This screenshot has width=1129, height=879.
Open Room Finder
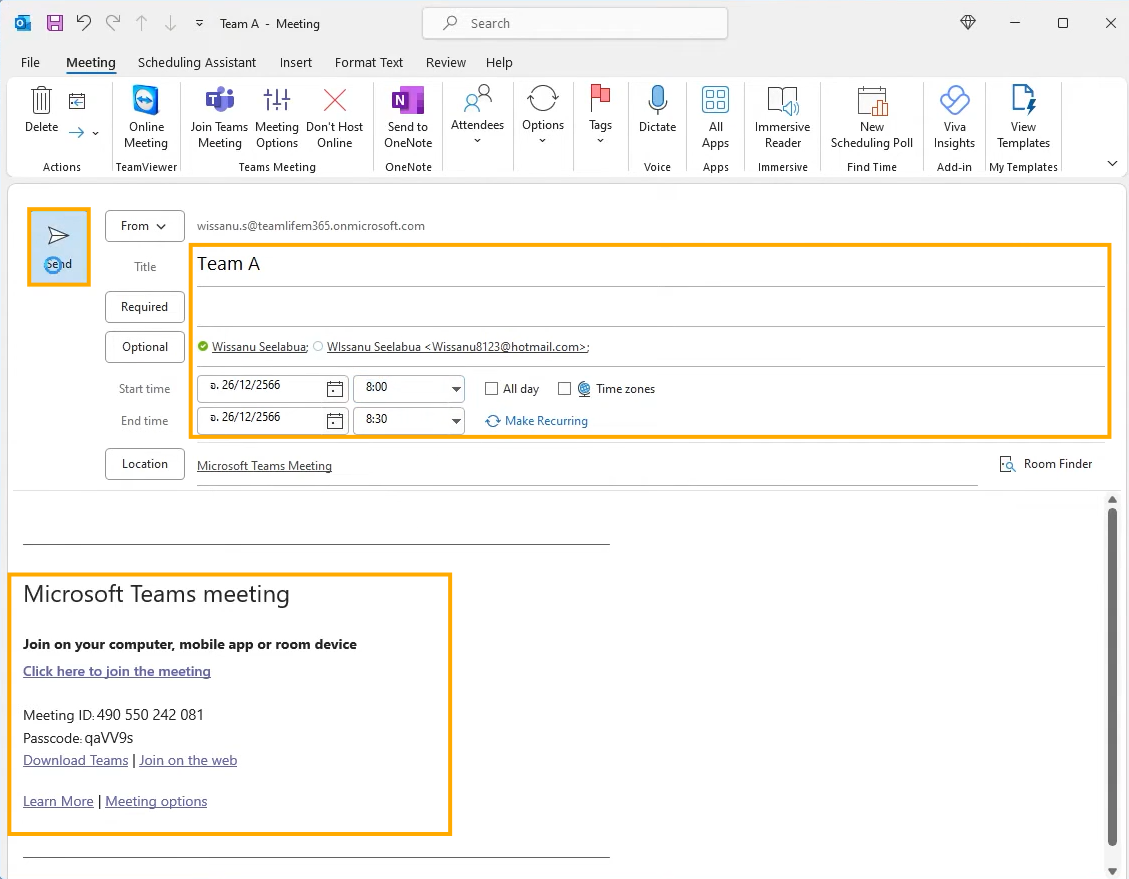[x=1046, y=464]
